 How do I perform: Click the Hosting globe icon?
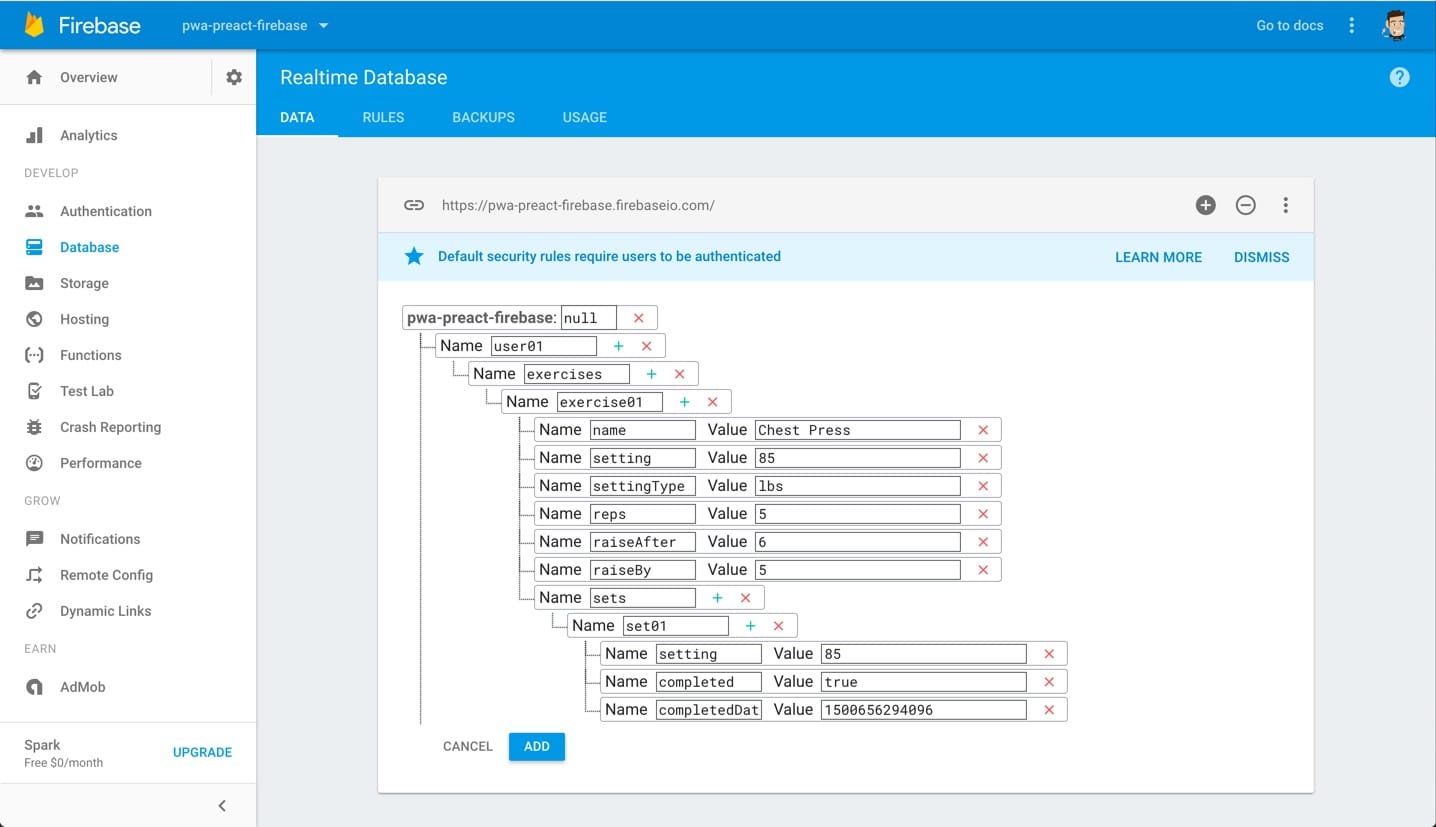(34, 319)
